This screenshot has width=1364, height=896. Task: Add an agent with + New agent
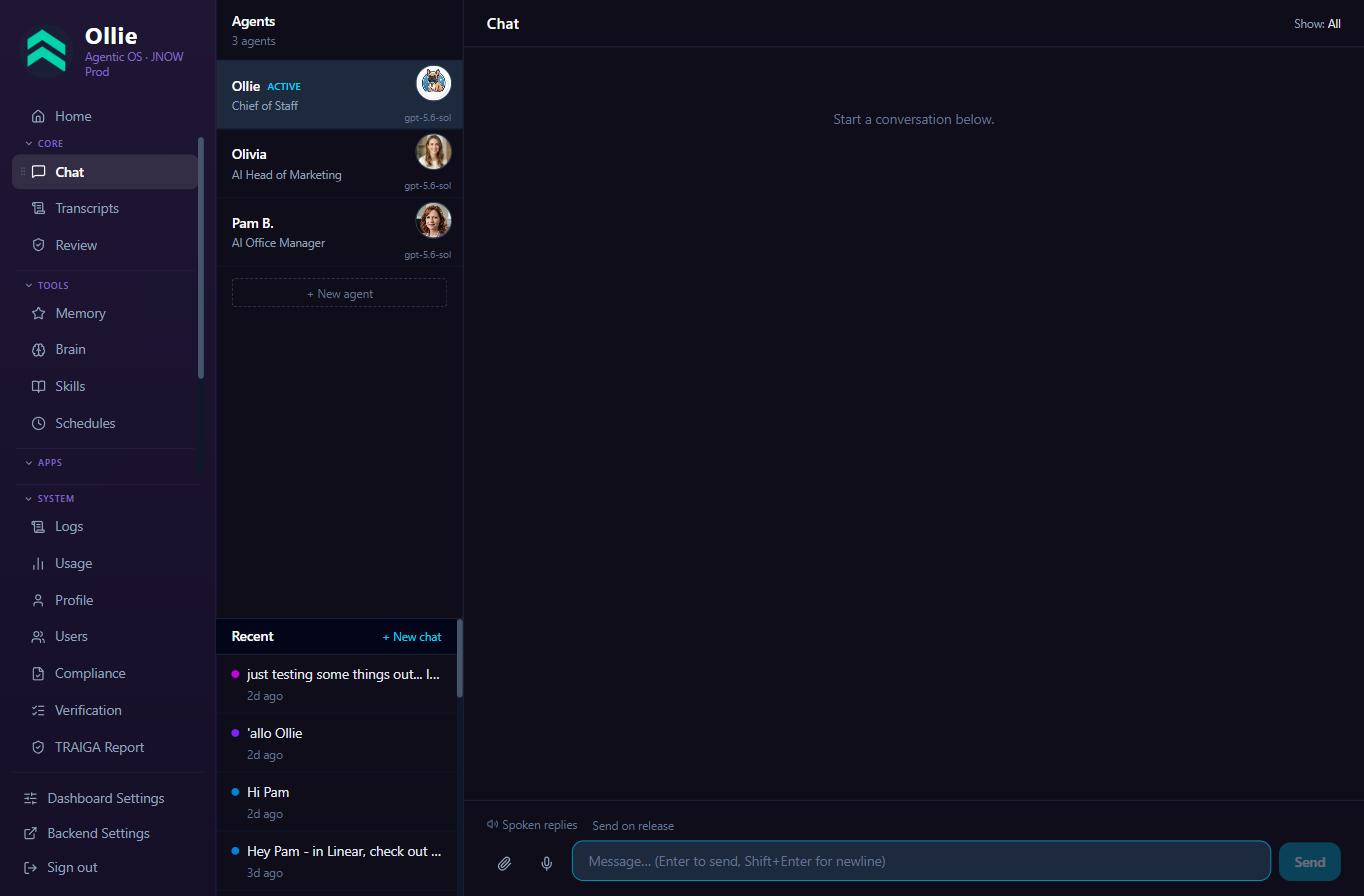click(339, 293)
